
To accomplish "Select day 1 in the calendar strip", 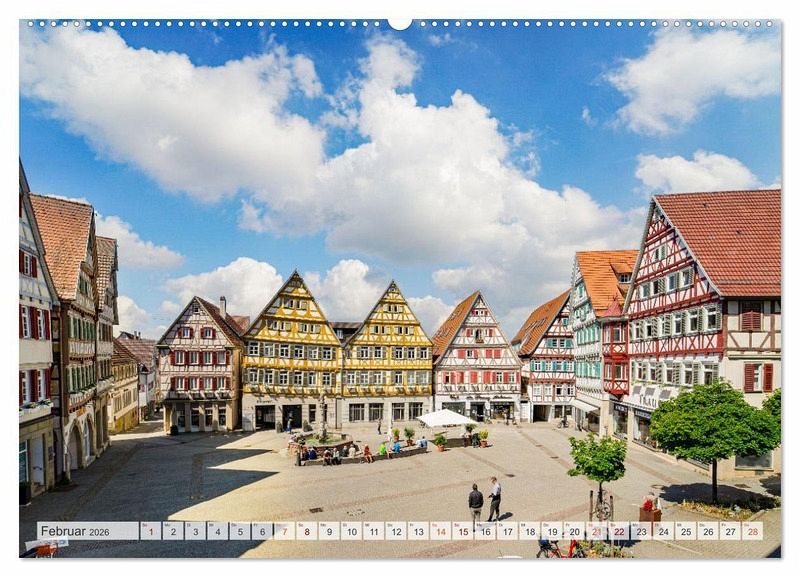I will (x=150, y=531).
